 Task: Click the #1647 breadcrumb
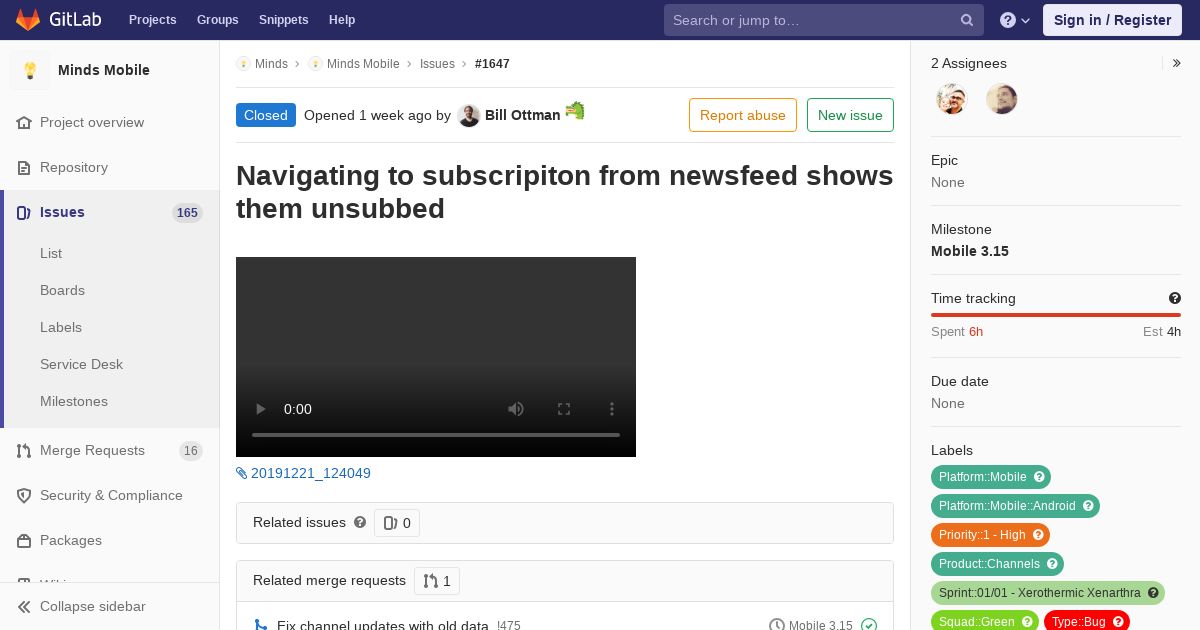(492, 64)
